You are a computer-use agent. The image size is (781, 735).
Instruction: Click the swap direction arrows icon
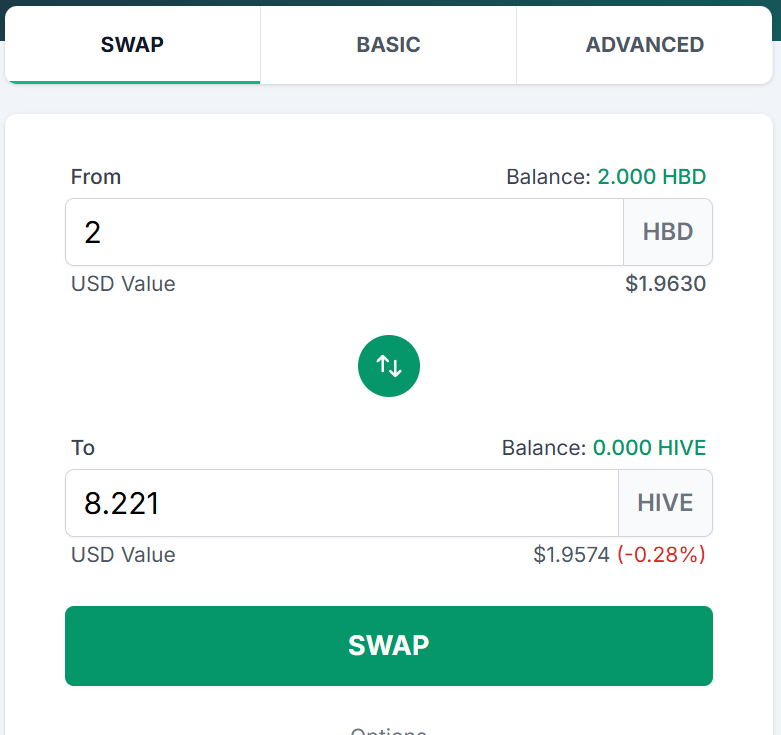tap(389, 366)
